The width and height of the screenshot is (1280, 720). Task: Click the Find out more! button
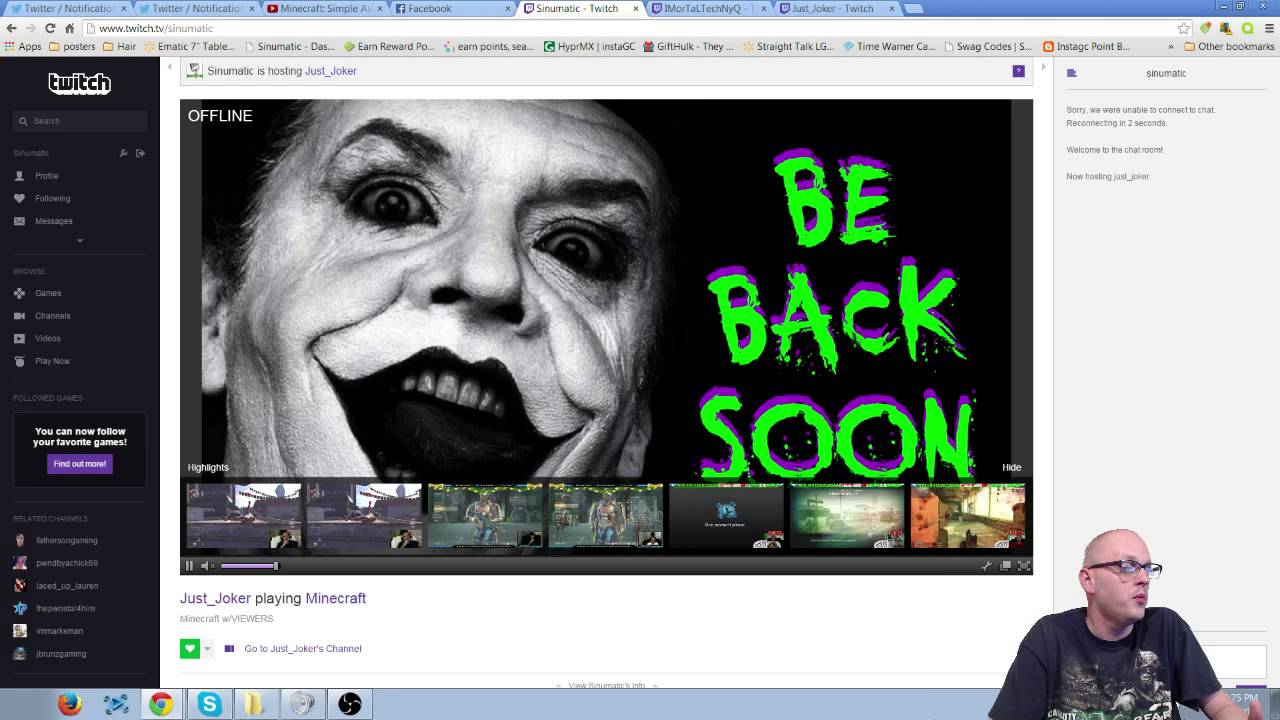80,464
